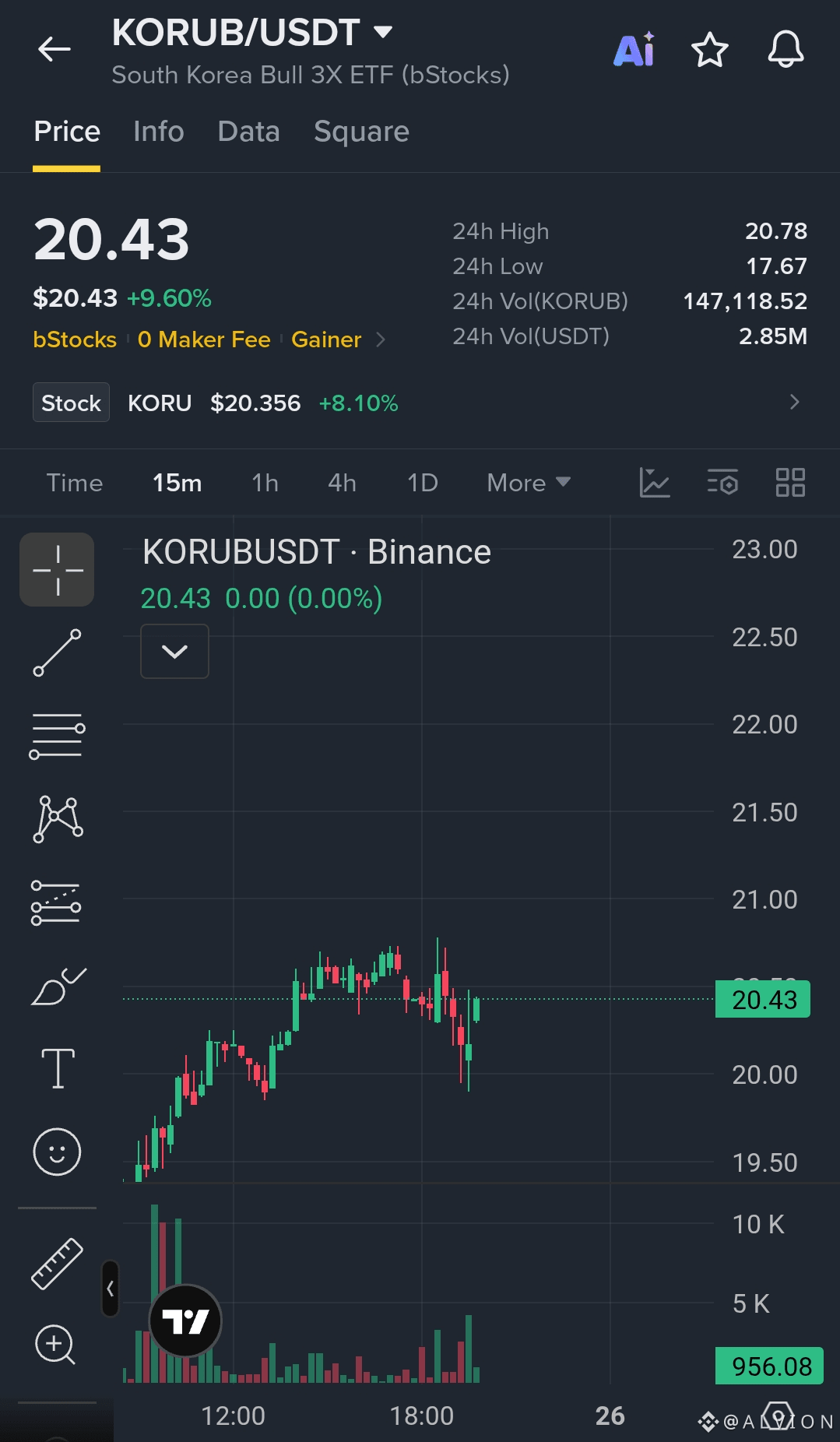840x1442 pixels.
Task: Open the KORU stock row chevron
Action: [x=794, y=402]
